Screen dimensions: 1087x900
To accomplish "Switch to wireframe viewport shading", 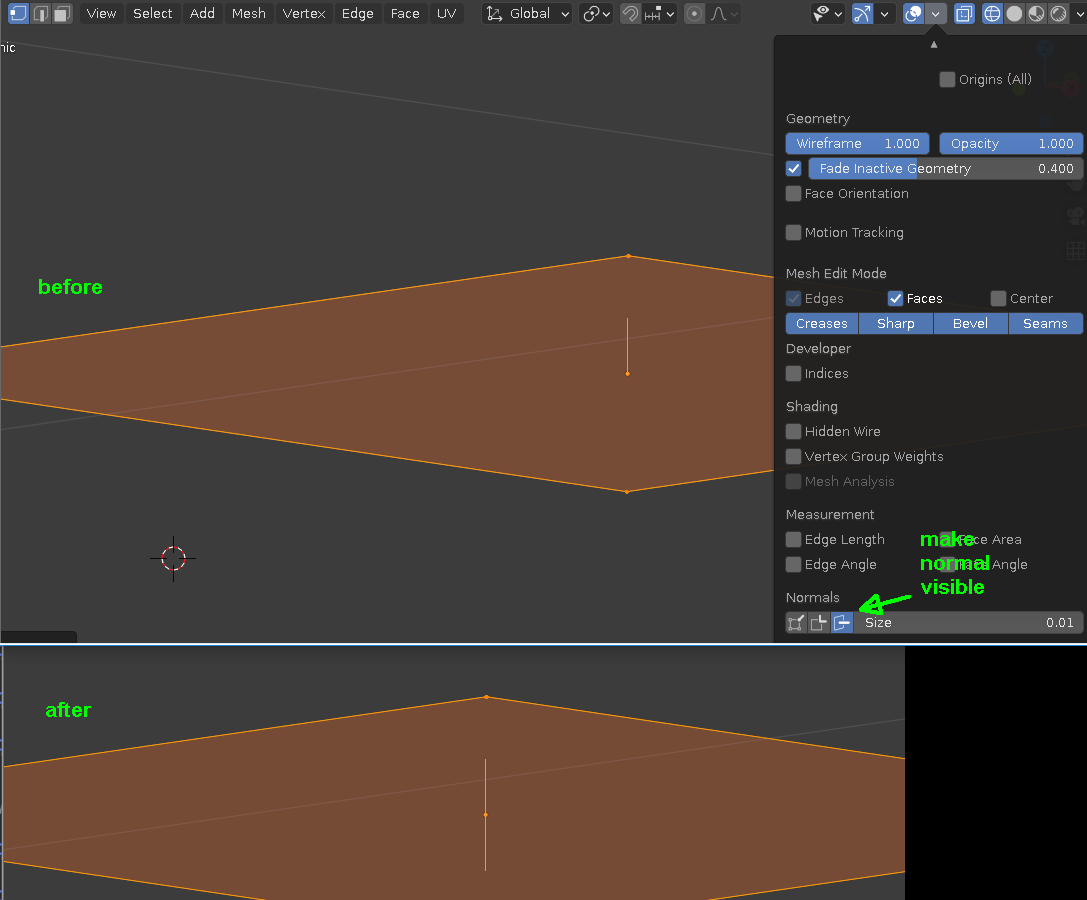I will (x=992, y=13).
